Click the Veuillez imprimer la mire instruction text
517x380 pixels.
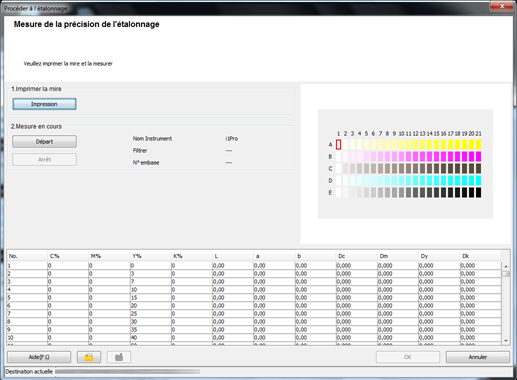(68, 63)
